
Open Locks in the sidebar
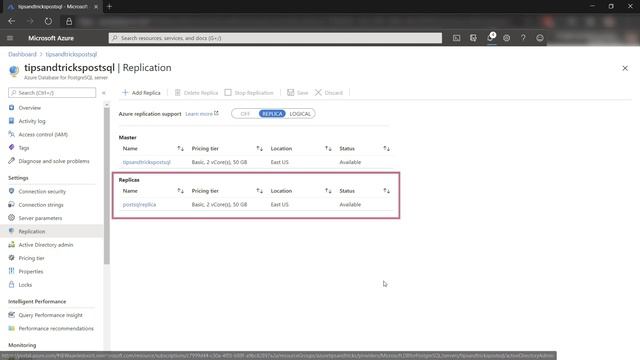25,285
